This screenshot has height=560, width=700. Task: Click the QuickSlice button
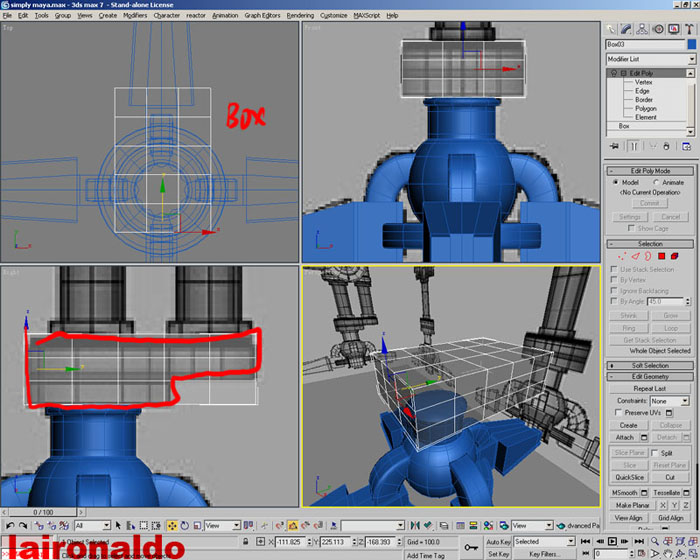[629, 477]
